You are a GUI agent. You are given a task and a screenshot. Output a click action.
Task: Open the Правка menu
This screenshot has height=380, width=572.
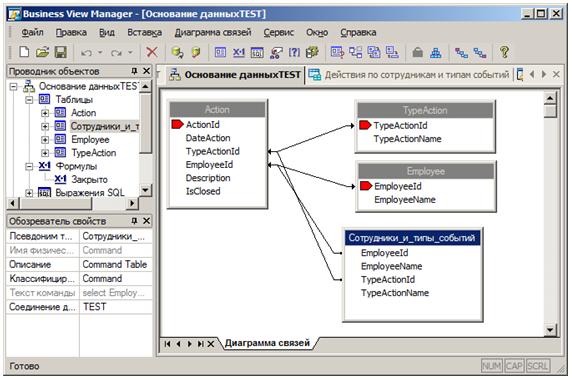click(x=72, y=32)
